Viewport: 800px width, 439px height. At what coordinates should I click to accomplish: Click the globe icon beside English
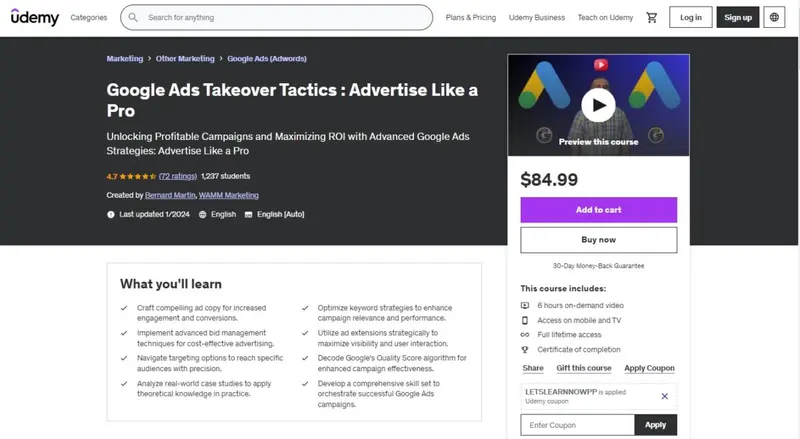coord(203,214)
